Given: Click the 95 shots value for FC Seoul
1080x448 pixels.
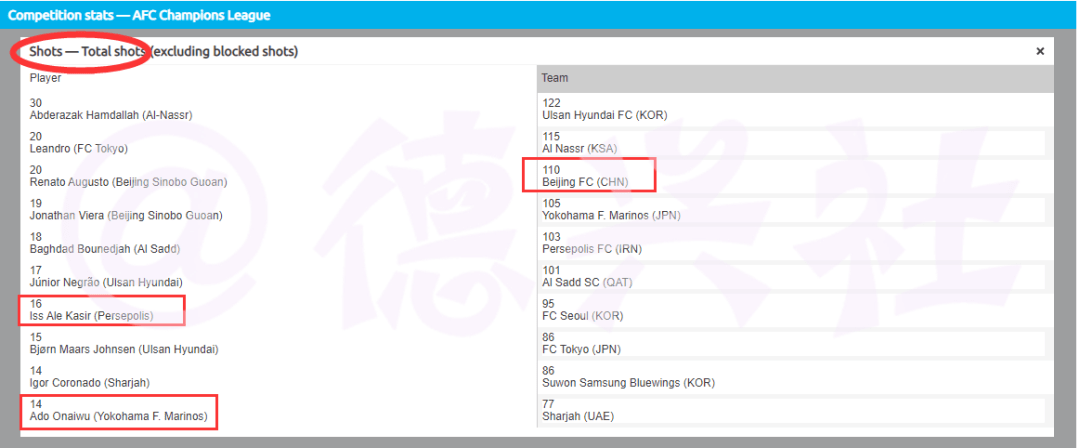Looking at the screenshot, I should pos(549,303).
